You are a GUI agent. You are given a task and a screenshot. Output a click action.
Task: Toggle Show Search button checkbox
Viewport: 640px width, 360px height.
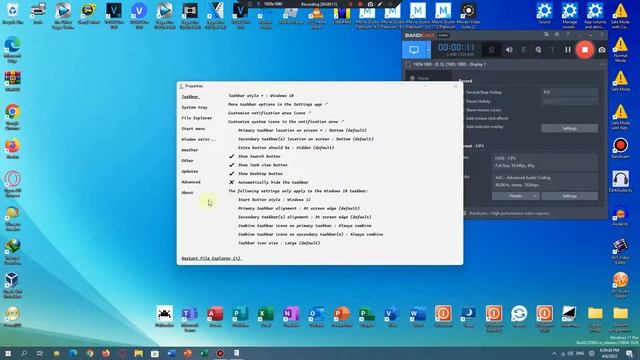255,156
